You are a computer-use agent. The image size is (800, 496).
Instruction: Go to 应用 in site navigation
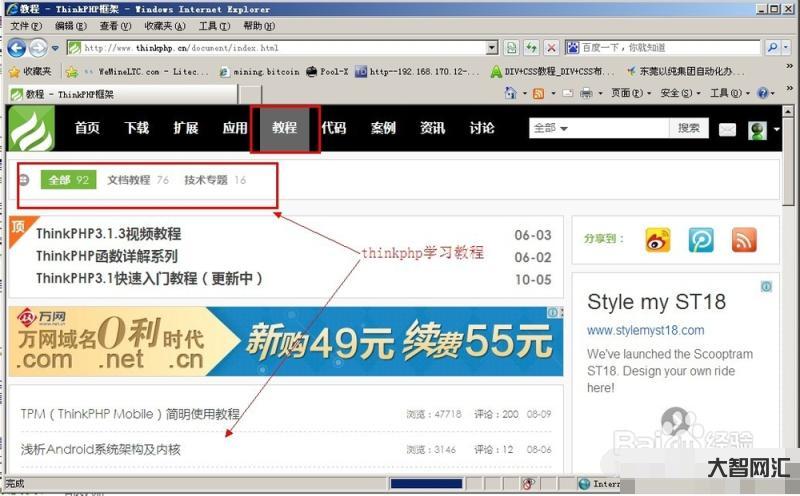[x=235, y=128]
